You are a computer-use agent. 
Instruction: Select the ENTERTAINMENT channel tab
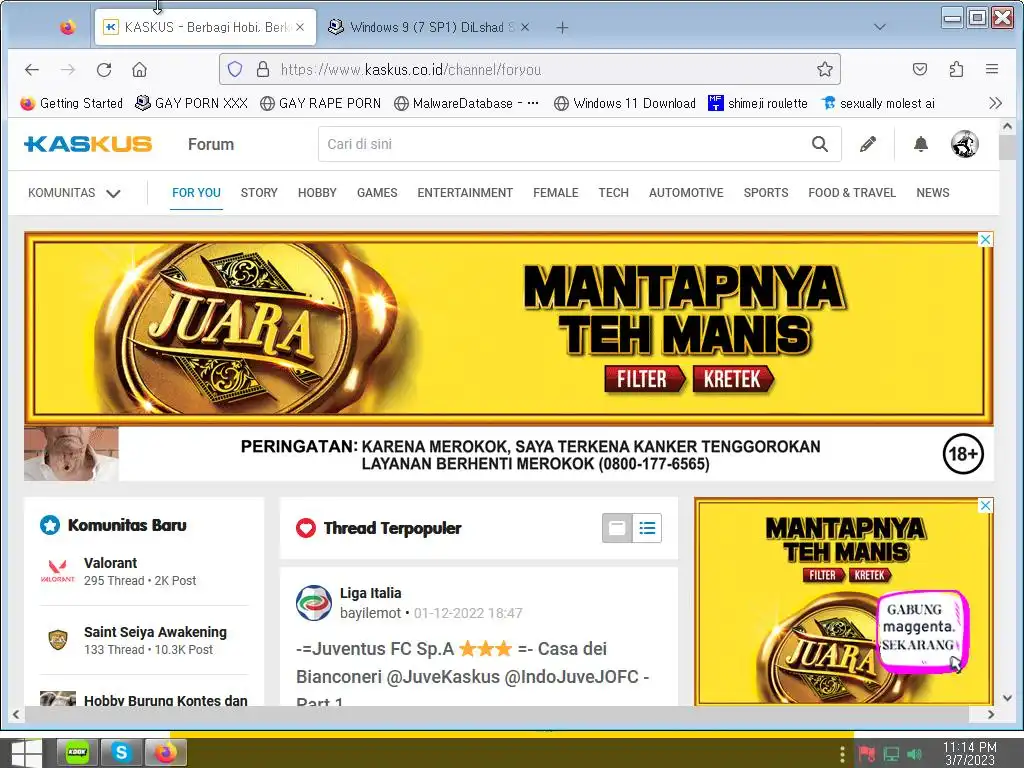point(465,193)
